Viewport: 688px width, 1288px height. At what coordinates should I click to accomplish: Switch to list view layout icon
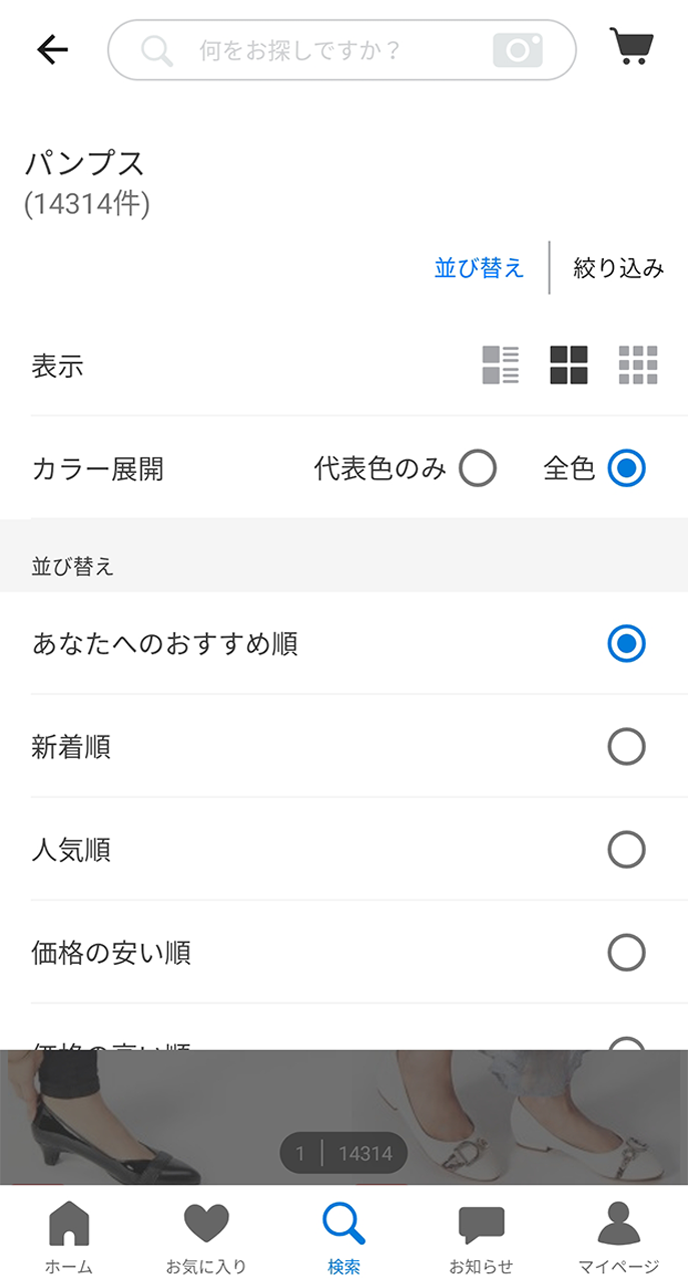(500, 365)
